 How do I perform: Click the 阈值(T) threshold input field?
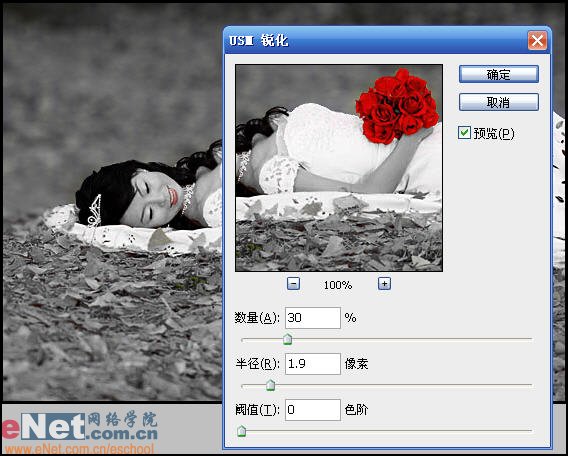[313, 410]
